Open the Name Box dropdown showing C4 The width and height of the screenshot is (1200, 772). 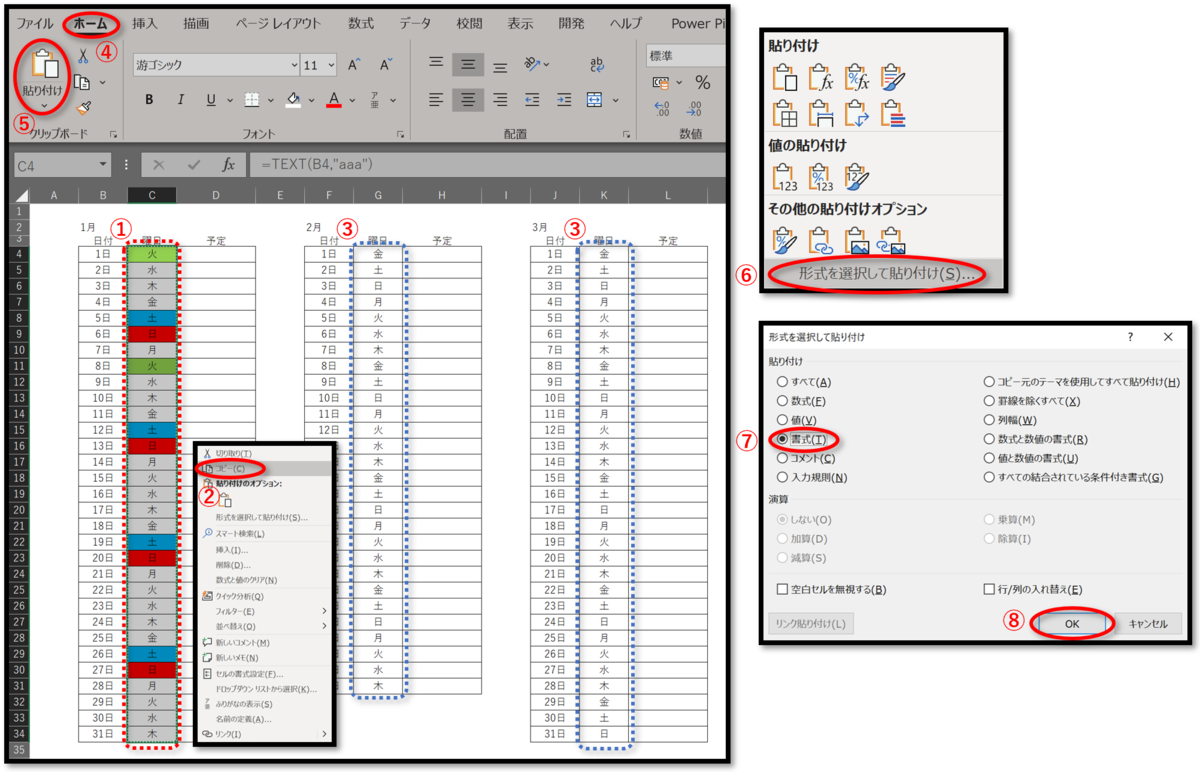[104, 165]
